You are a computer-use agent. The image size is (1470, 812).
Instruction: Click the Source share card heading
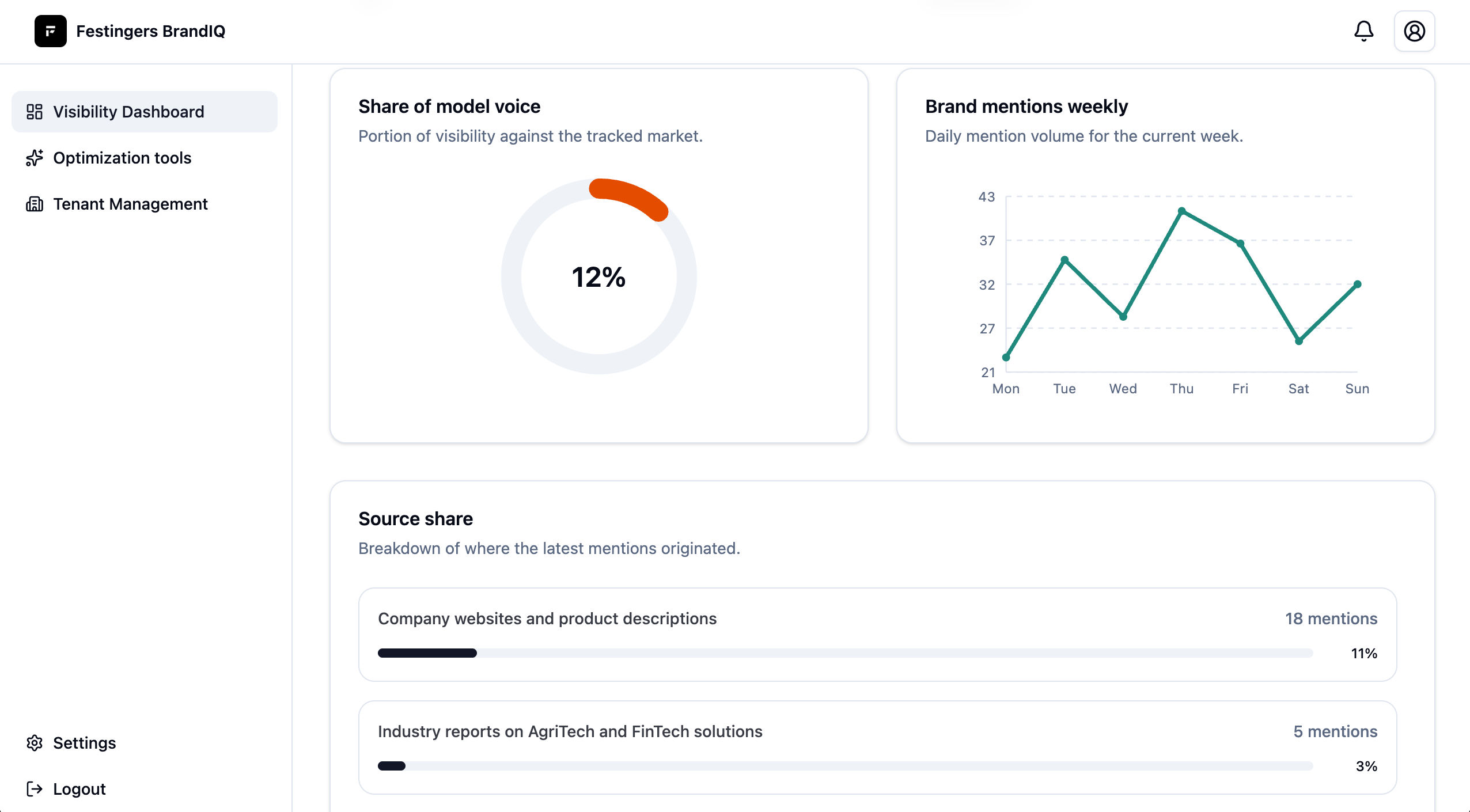[415, 518]
